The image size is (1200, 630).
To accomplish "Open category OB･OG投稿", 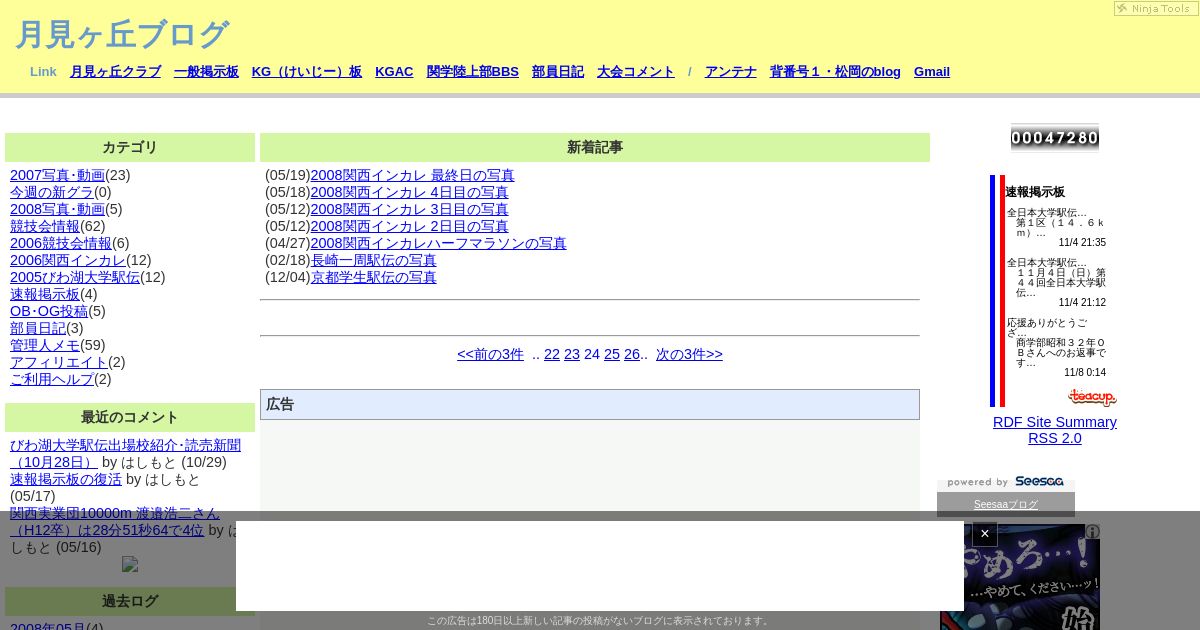I will [x=49, y=311].
